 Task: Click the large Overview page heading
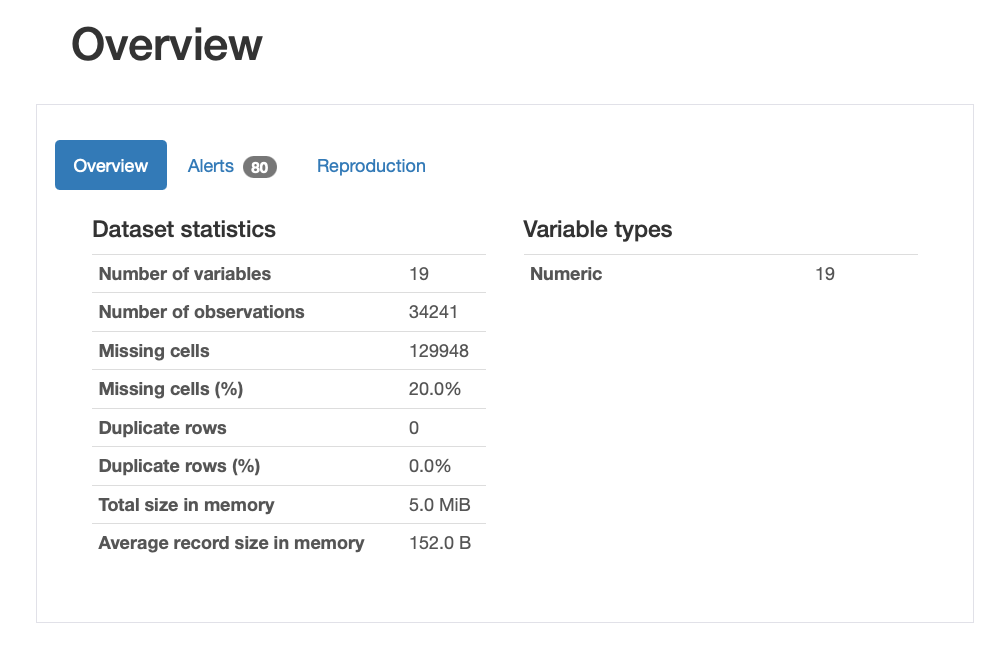coord(167,45)
